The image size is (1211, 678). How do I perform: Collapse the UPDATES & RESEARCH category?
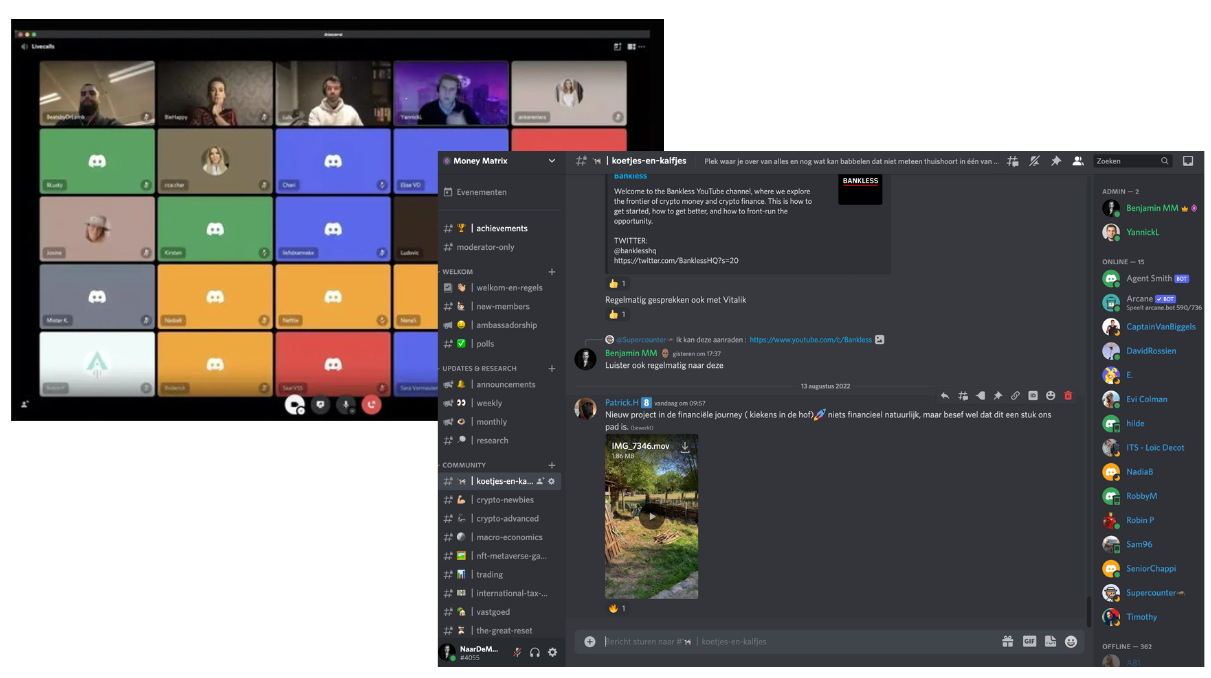point(480,369)
